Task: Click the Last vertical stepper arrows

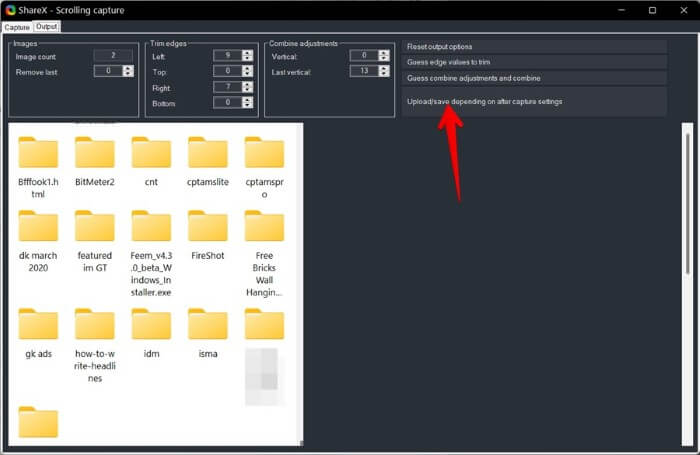Action: click(x=383, y=71)
